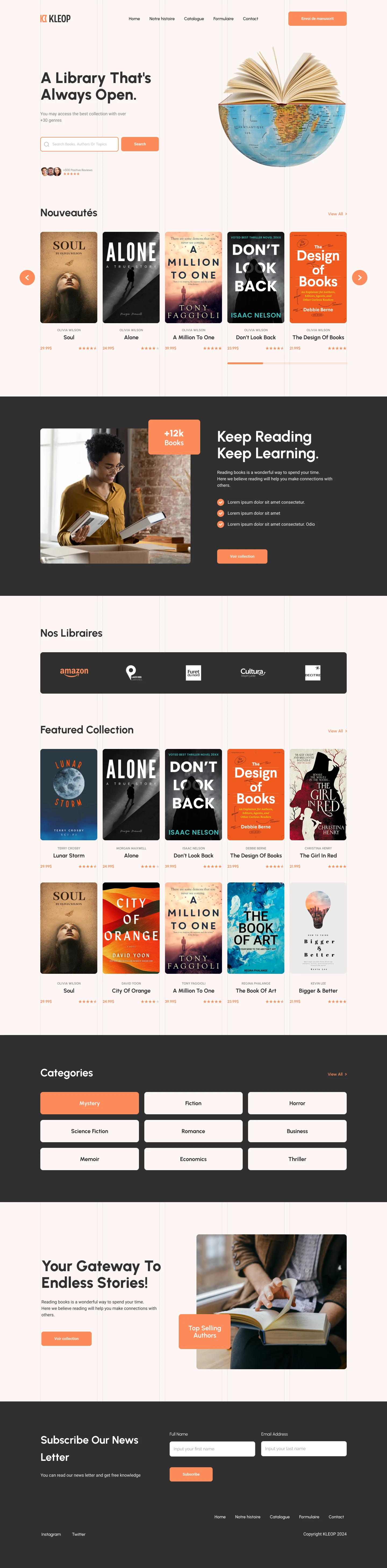The image size is (387, 1568).
Task: Open the Soul cover in Nouveautés
Action: pos(69,277)
